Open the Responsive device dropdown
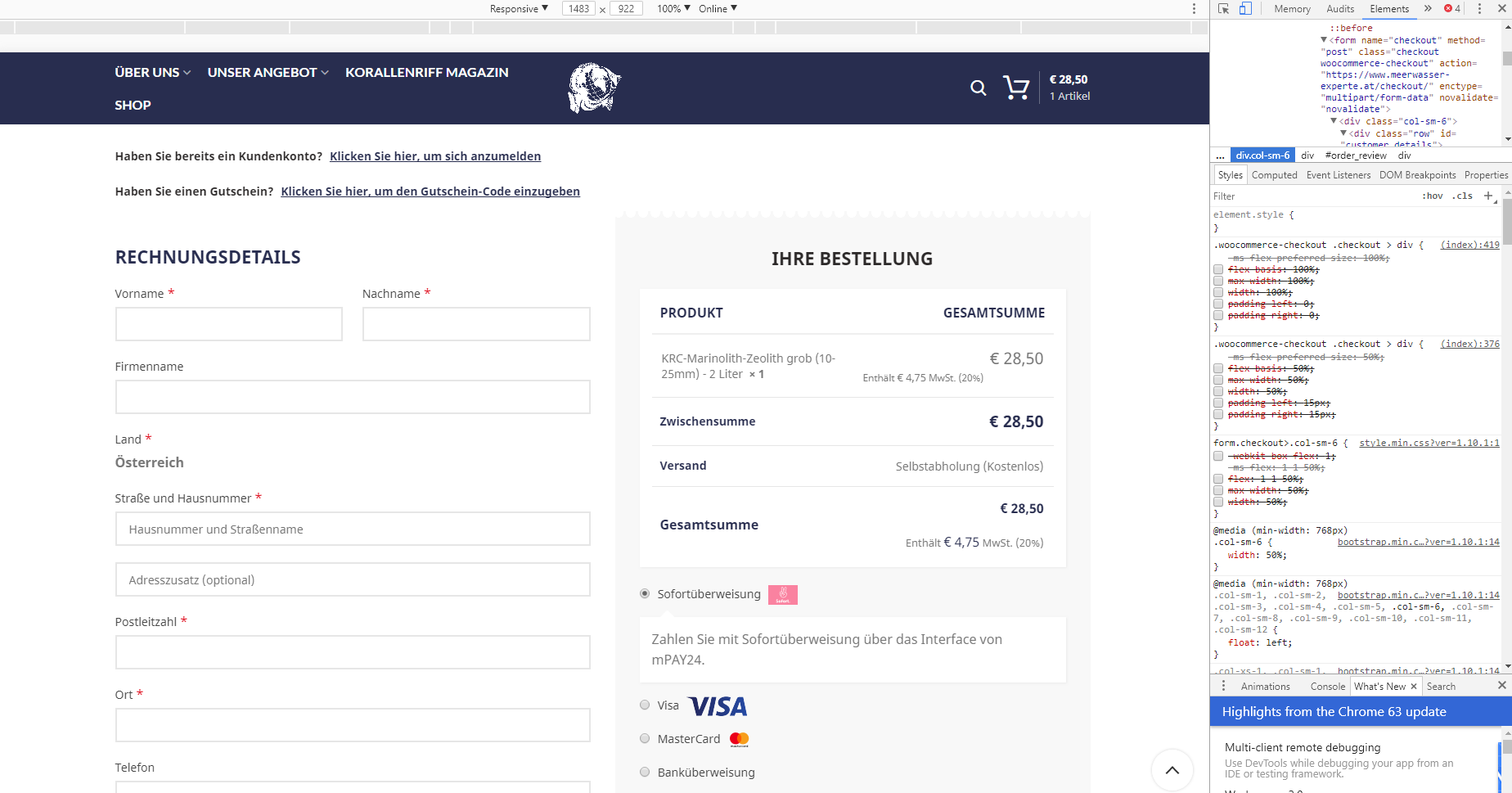 coord(519,9)
